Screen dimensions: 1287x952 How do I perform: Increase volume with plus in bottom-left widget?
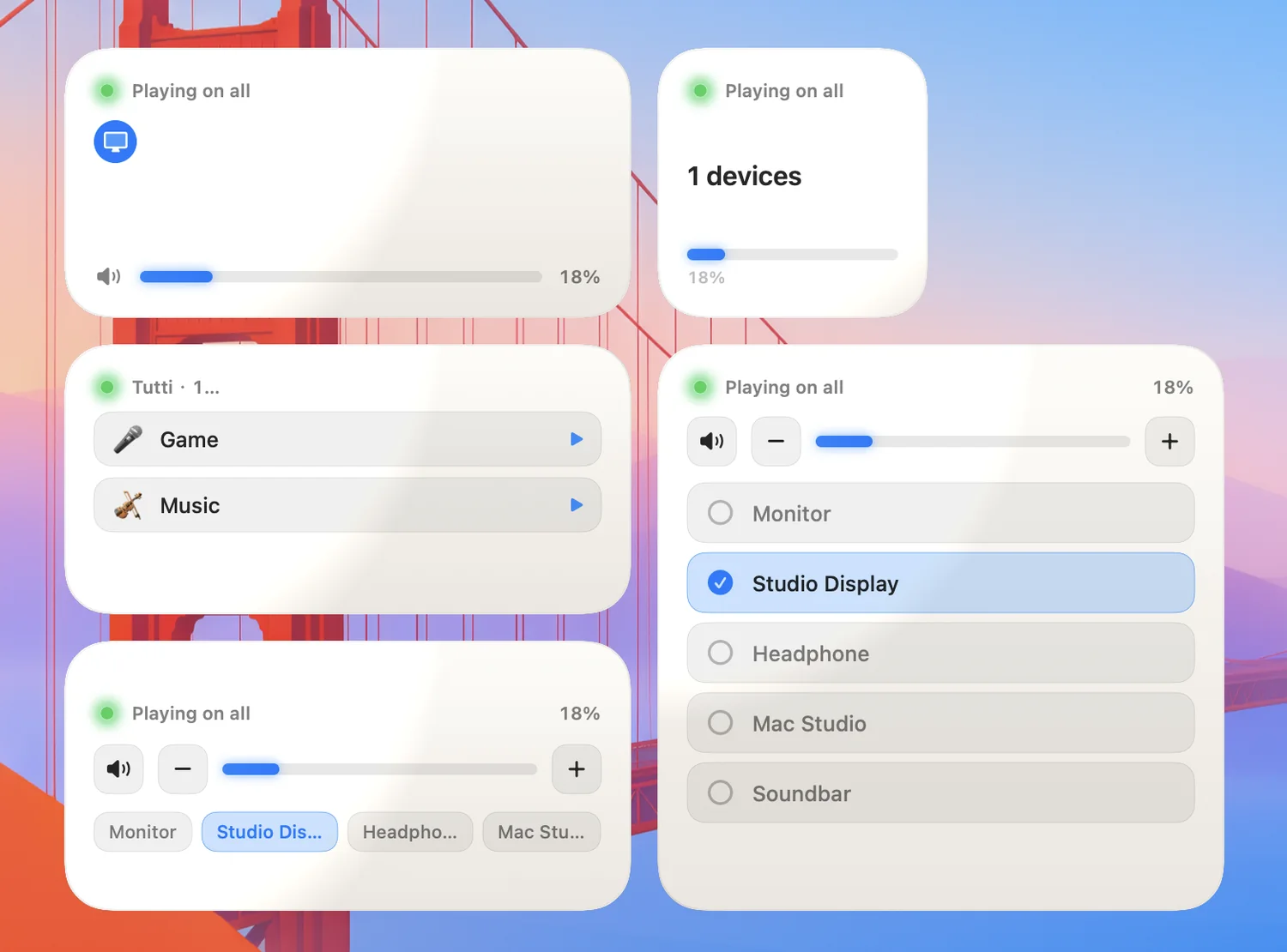(577, 768)
